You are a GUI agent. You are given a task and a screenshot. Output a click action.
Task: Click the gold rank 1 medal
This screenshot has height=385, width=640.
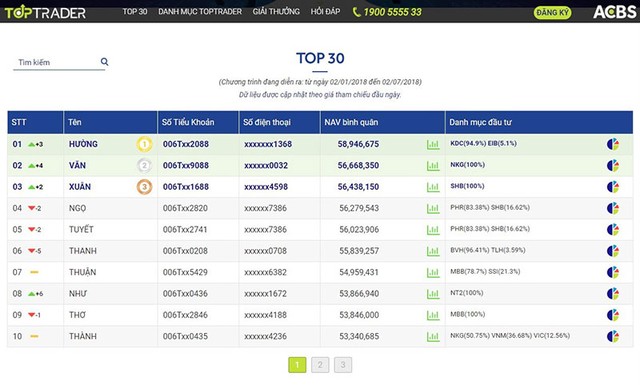(144, 144)
